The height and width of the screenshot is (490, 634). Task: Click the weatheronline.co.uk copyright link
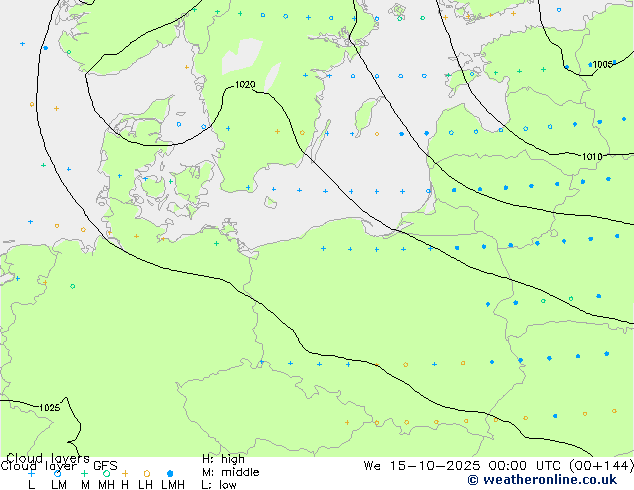point(542,480)
